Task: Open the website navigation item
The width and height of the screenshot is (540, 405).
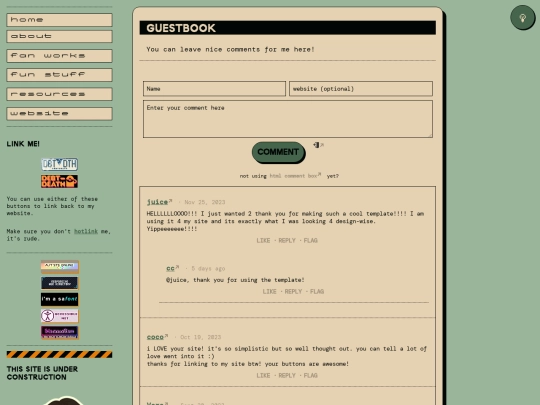Action: (x=59, y=114)
